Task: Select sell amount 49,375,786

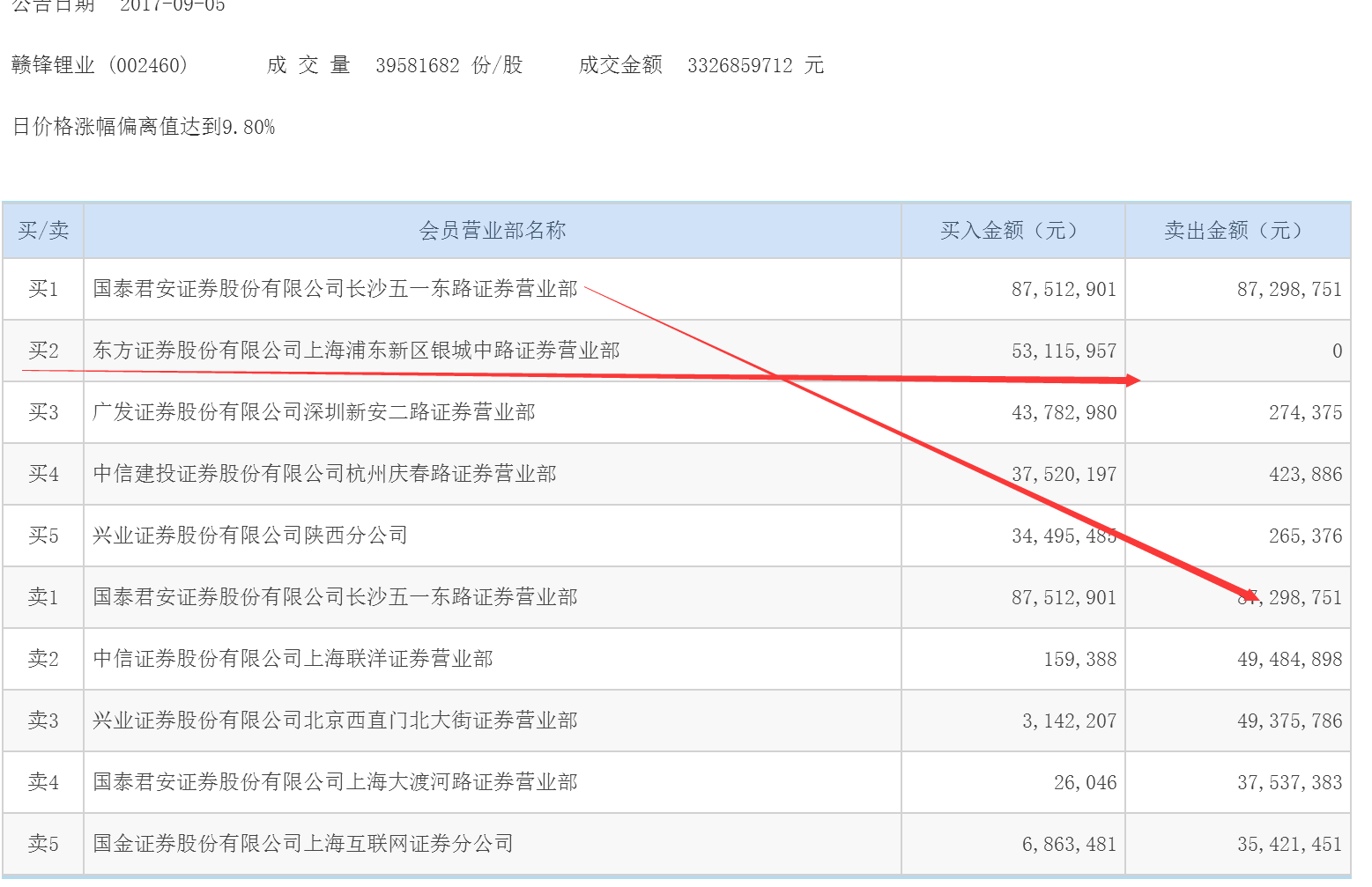Action: click(1289, 721)
